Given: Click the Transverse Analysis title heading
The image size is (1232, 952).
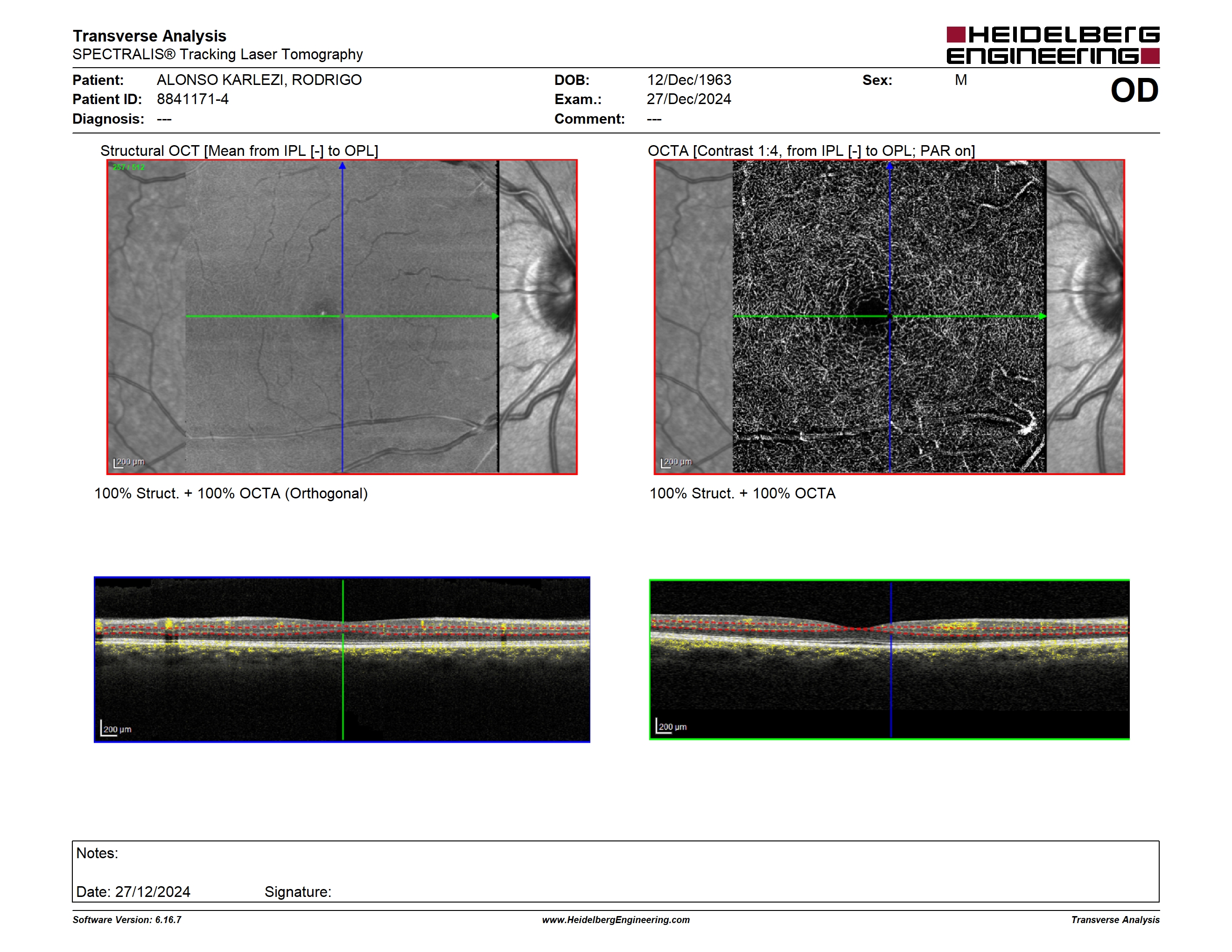Looking at the screenshot, I should (149, 35).
